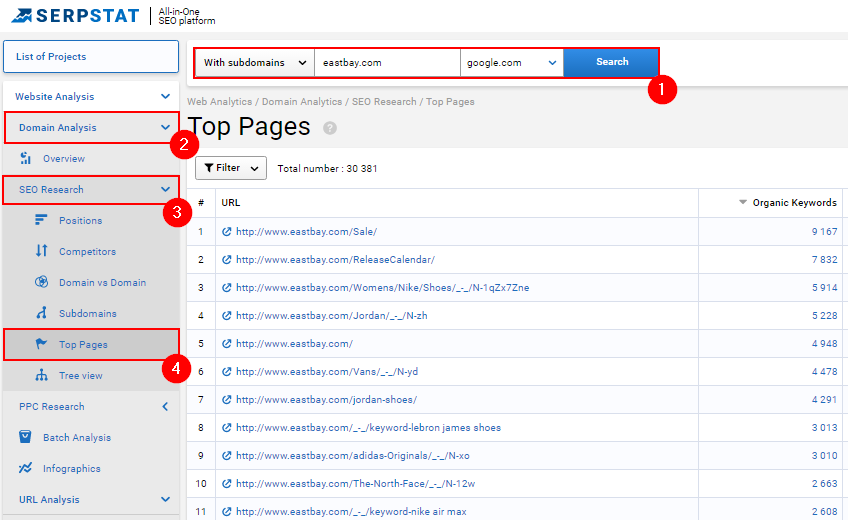
Task: Click the Batch Analysis icon
Action: coord(25,437)
